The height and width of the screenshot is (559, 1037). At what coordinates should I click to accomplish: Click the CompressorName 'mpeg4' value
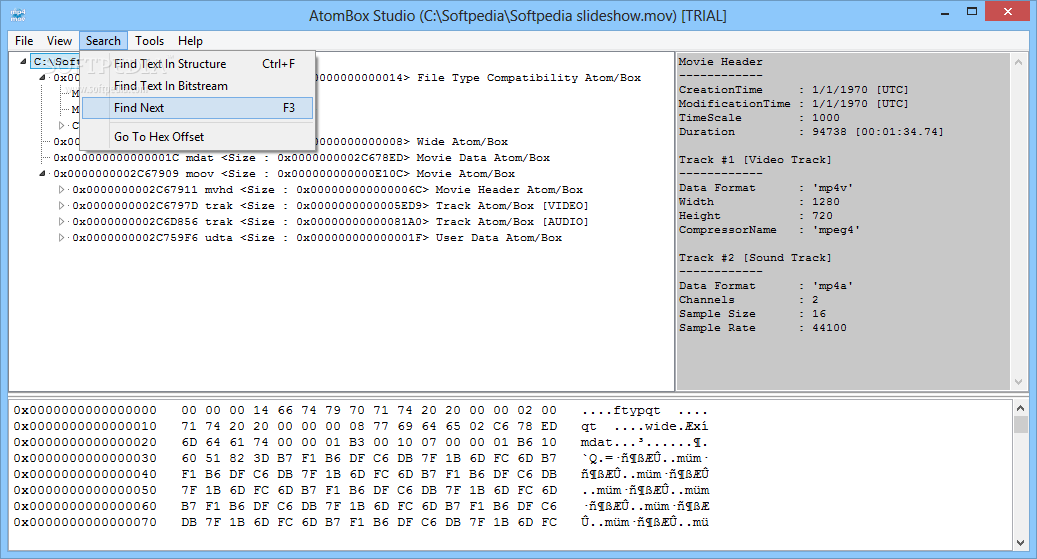tap(836, 230)
